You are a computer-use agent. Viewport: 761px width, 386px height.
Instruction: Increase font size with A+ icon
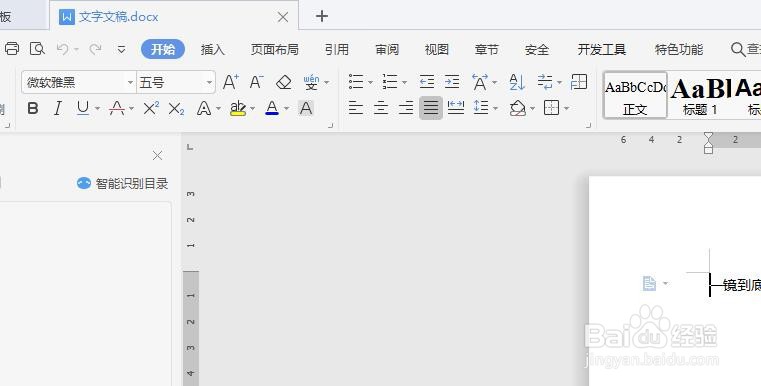coord(231,82)
